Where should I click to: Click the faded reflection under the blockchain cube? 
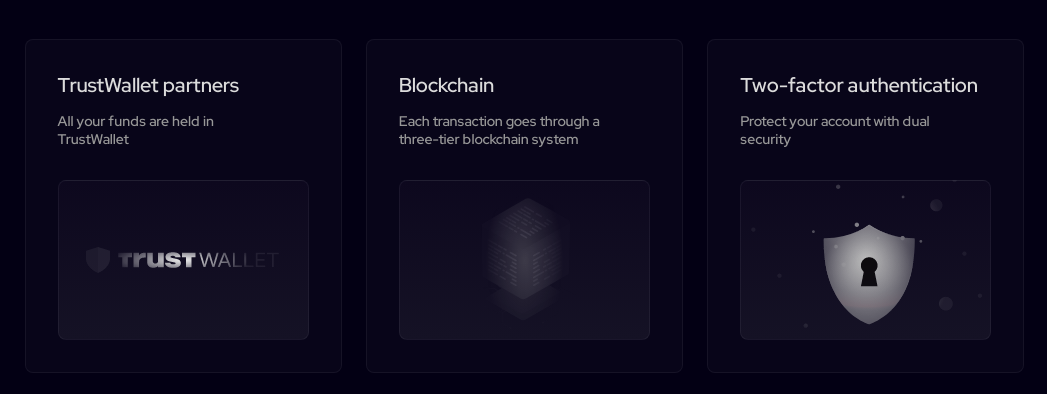(525, 305)
